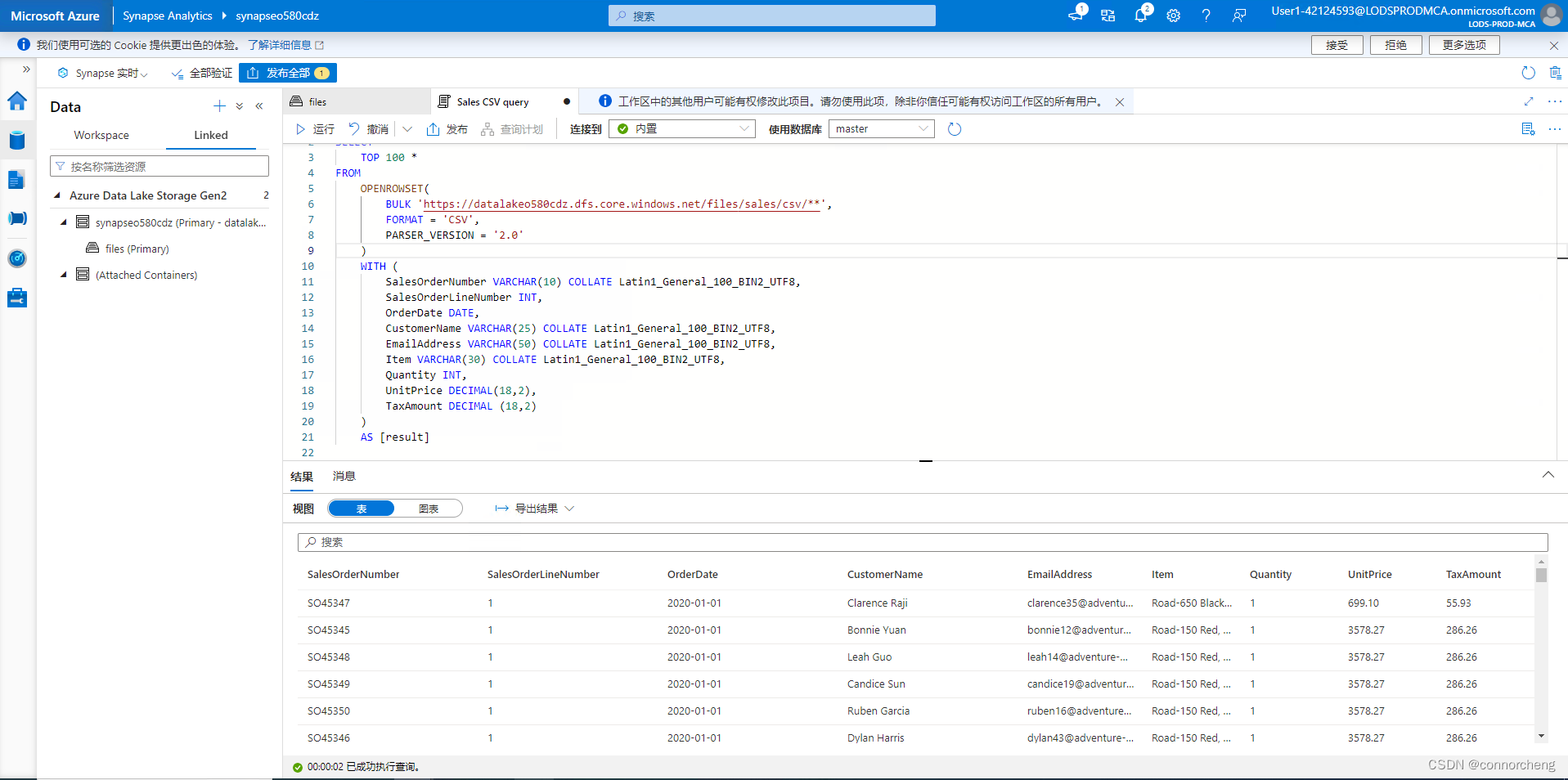The width and height of the screenshot is (1568, 780).
Task: Open the undo options dropdown arrow
Action: (x=407, y=129)
